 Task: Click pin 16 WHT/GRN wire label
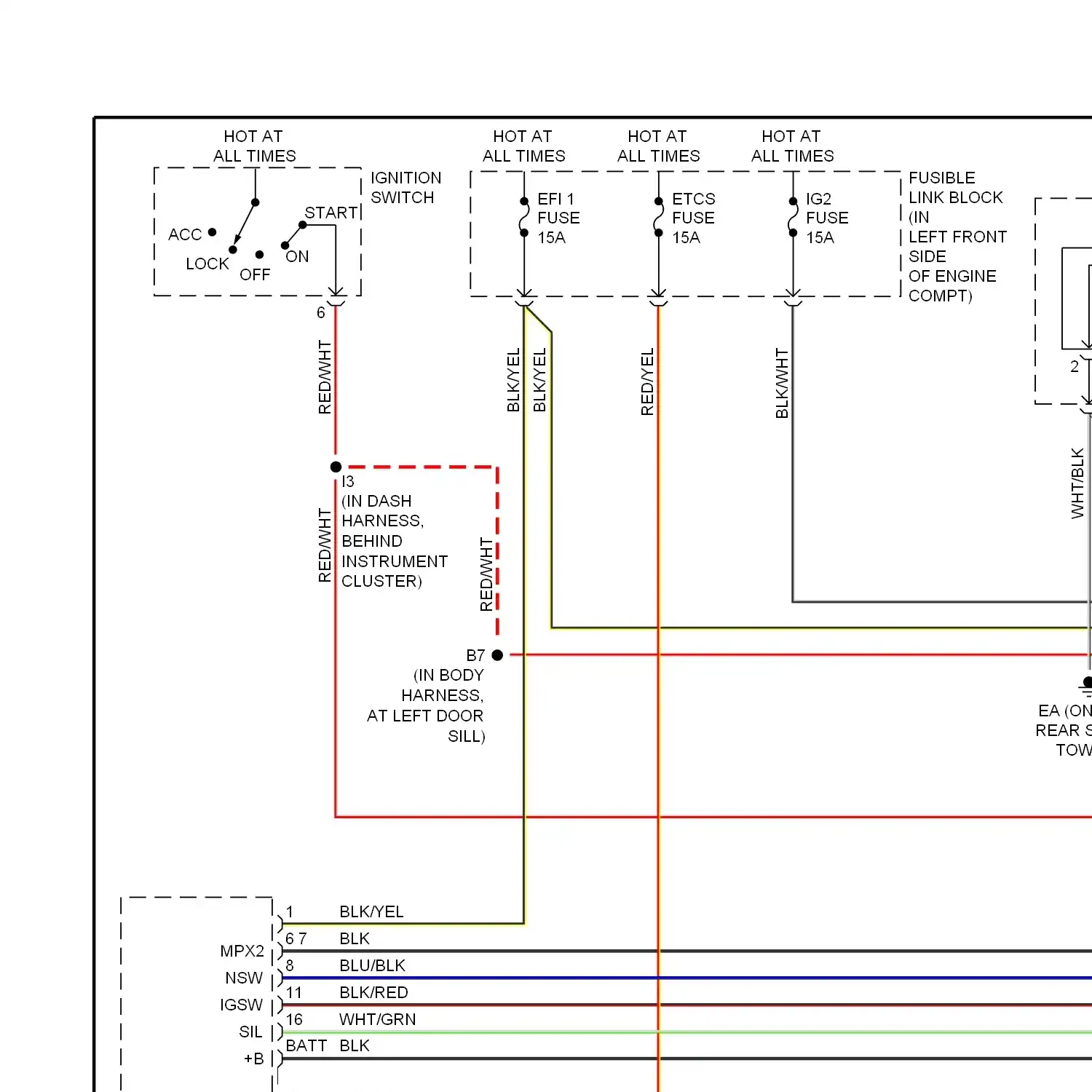[x=378, y=1019]
